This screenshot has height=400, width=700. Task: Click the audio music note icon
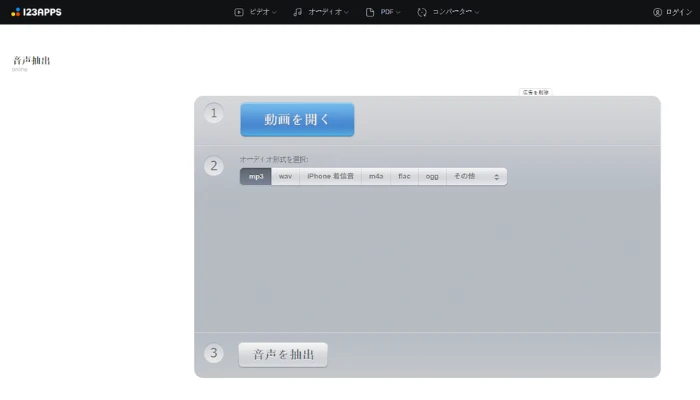[x=298, y=12]
